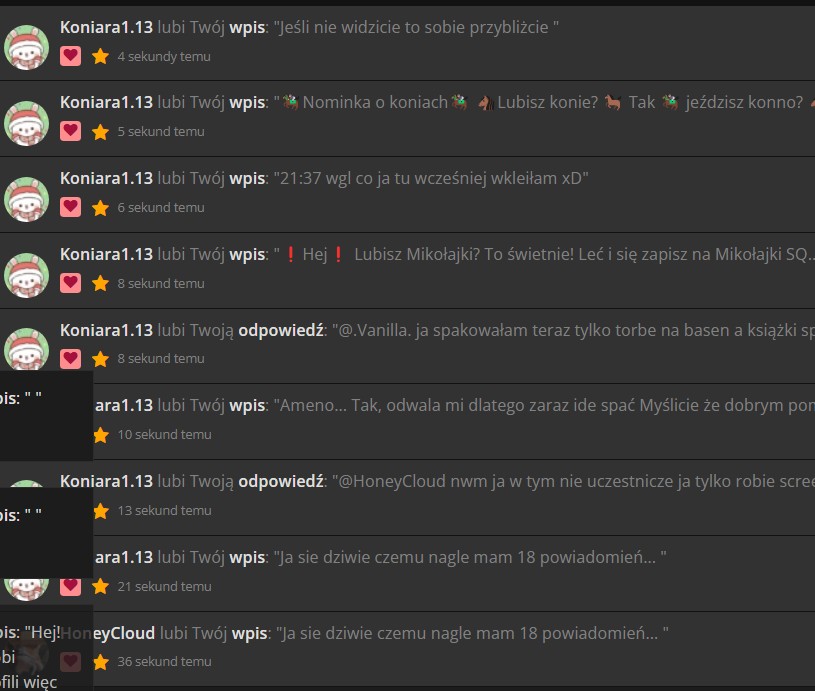This screenshot has width=815, height=691.
Task: Open Koniara1.13 profile link in top notification
Action: point(106,27)
